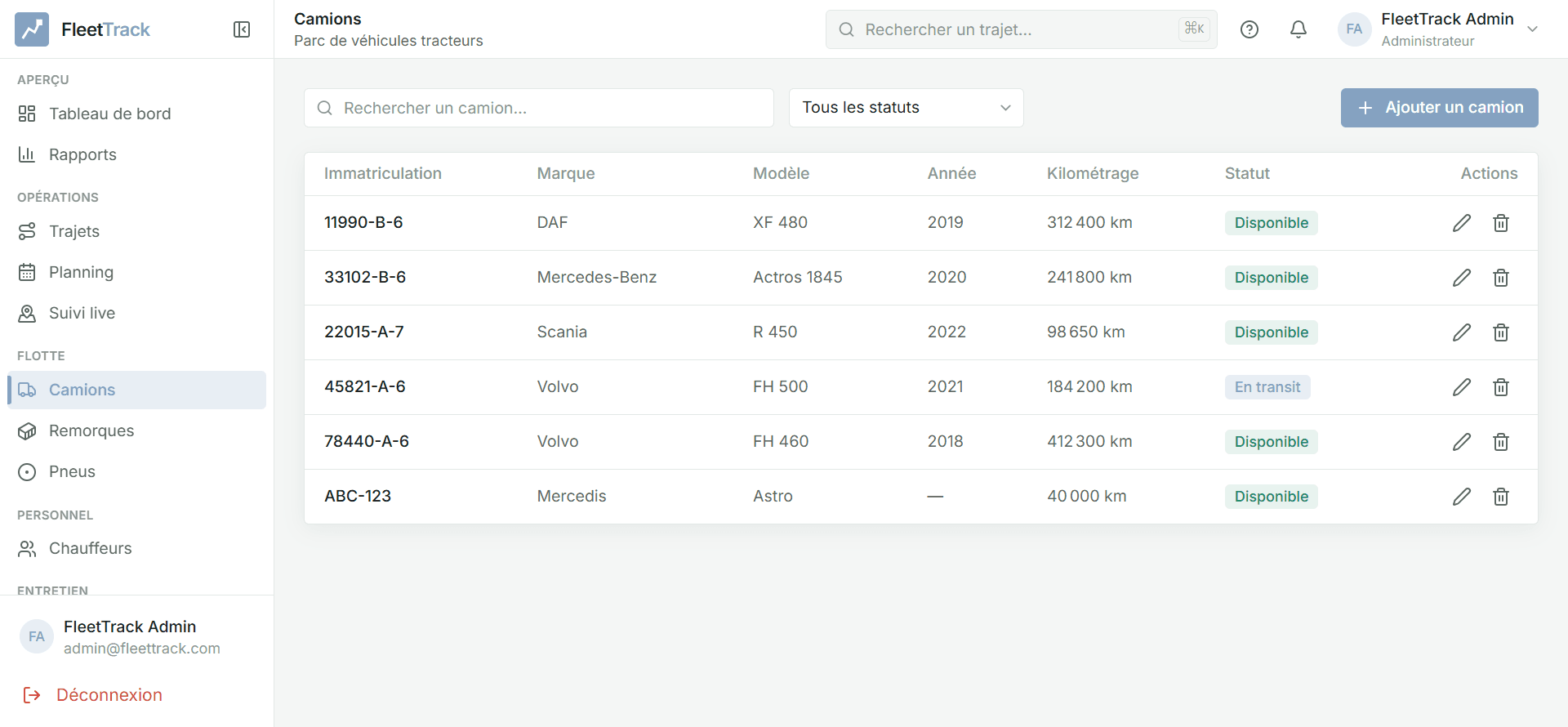Screen dimensions: 1568x727
Task: Click FH 500 model cell
Action: point(781,387)
